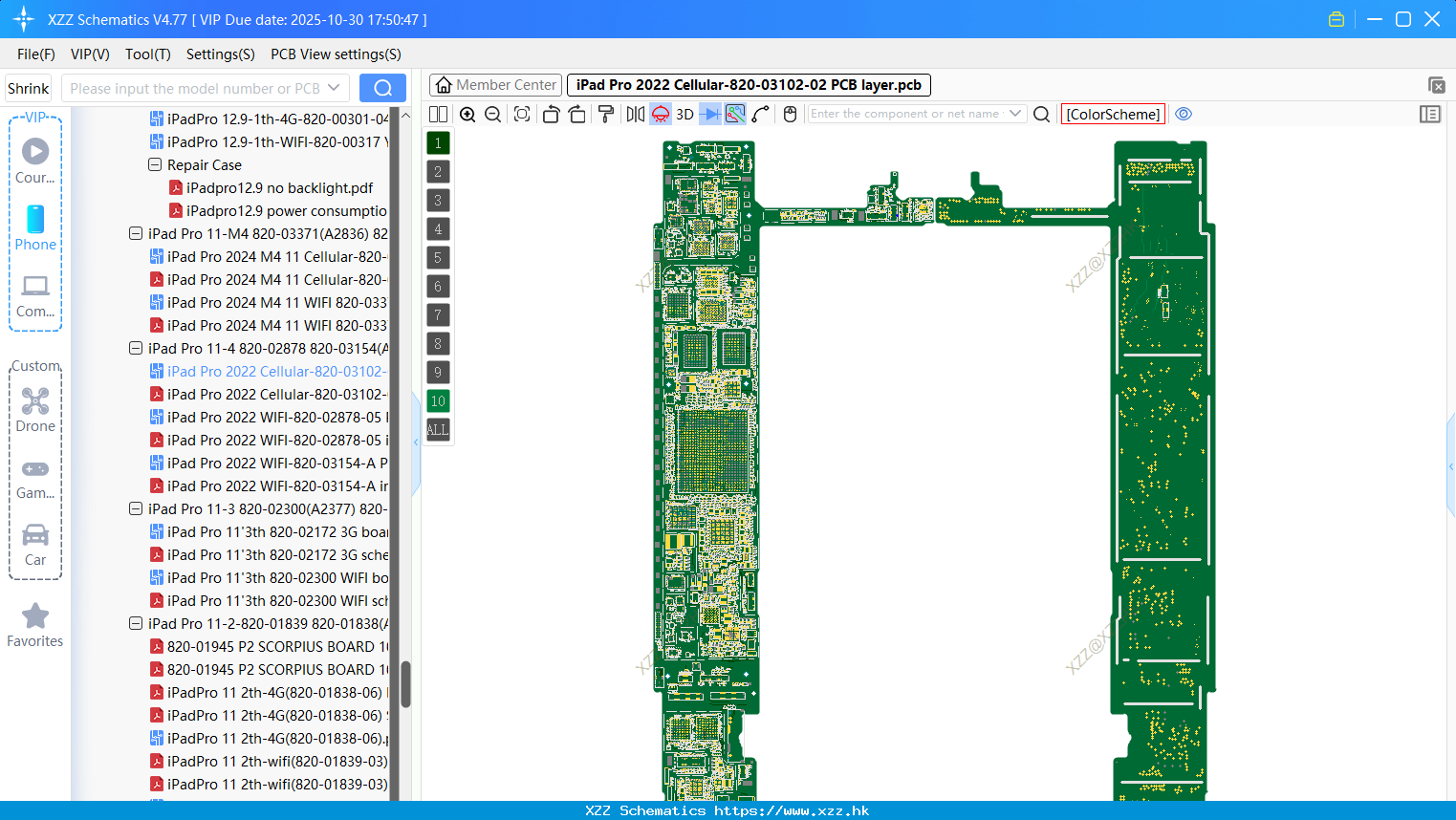This screenshot has width=1456, height=820.
Task: Show PCB layer 1
Action: (x=438, y=143)
